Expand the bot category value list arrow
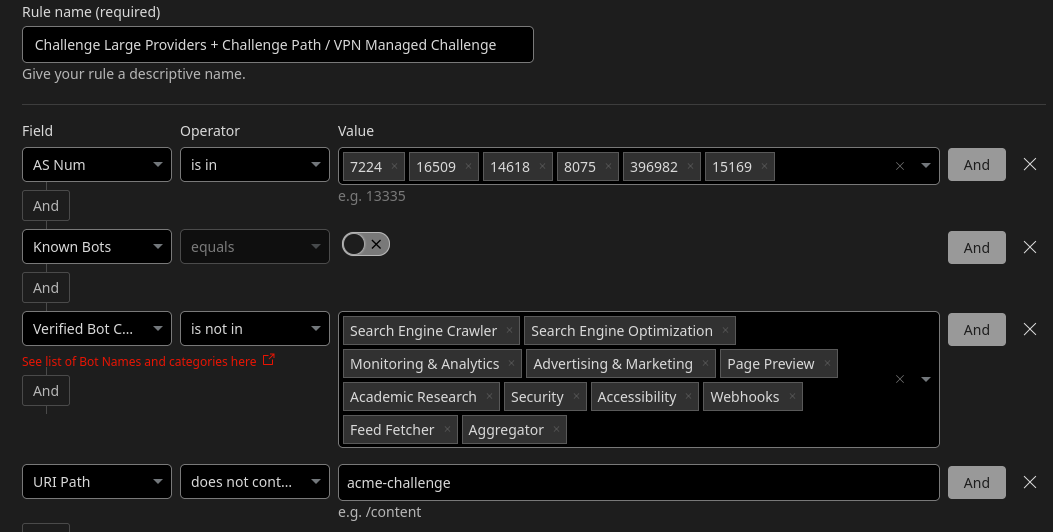Viewport: 1053px width, 532px height. point(925,380)
